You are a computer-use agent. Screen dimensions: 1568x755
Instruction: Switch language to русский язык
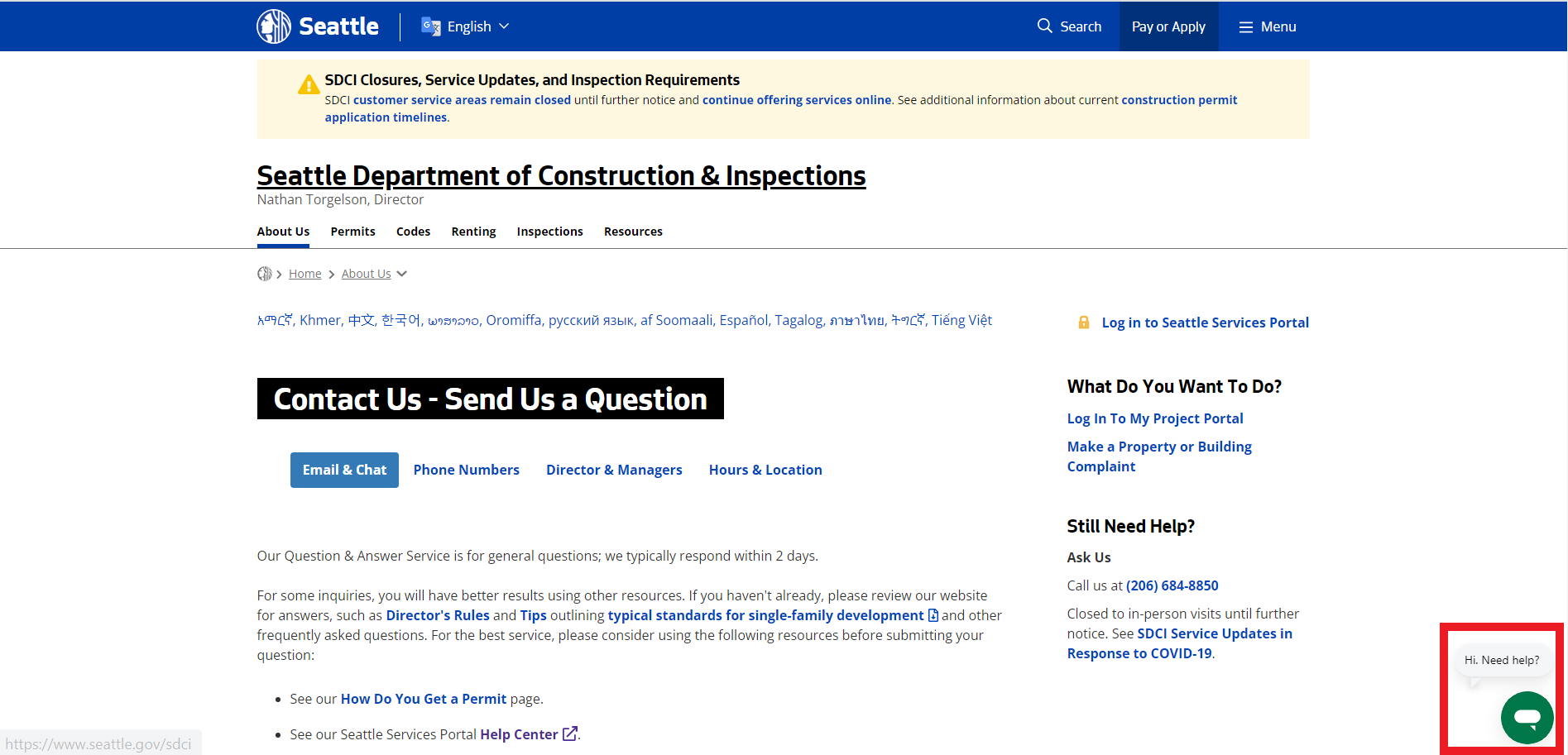(x=591, y=320)
